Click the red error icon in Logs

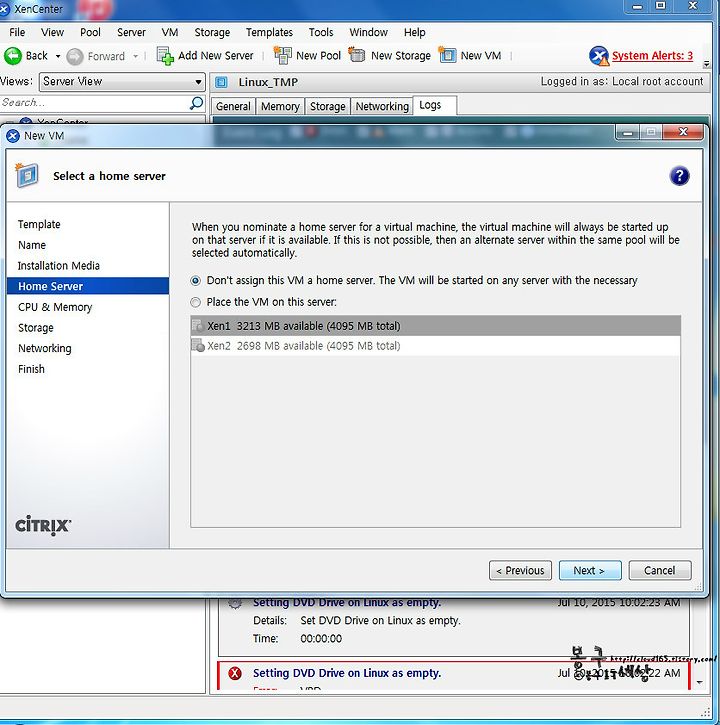point(235,673)
